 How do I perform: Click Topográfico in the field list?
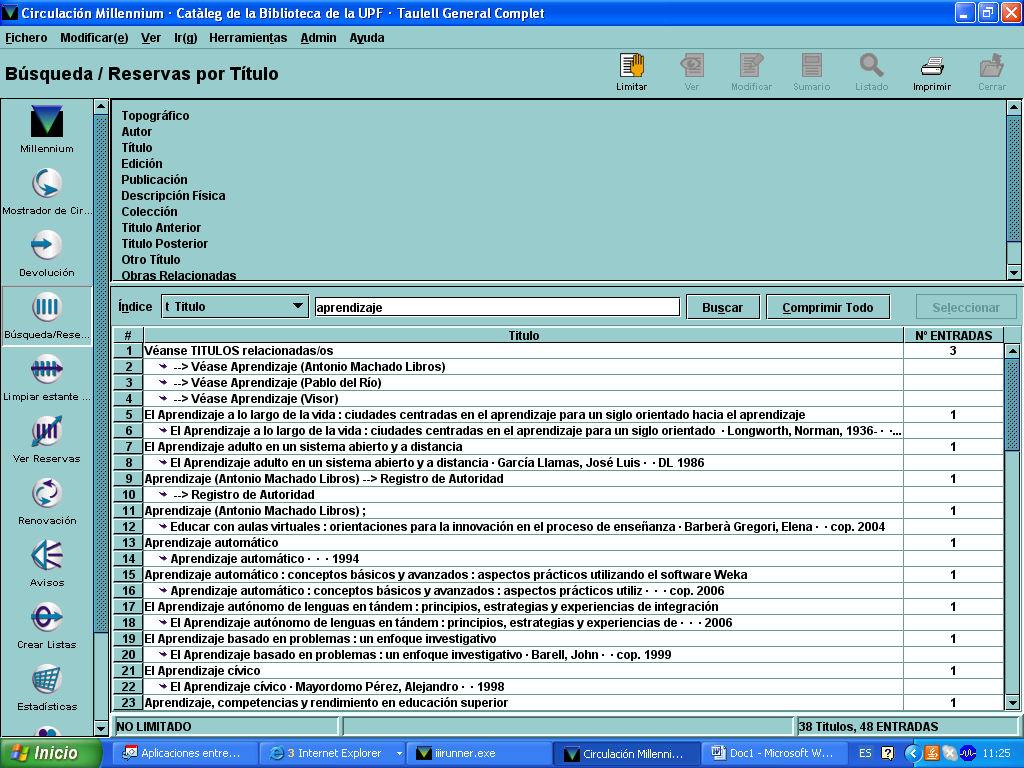click(x=155, y=116)
